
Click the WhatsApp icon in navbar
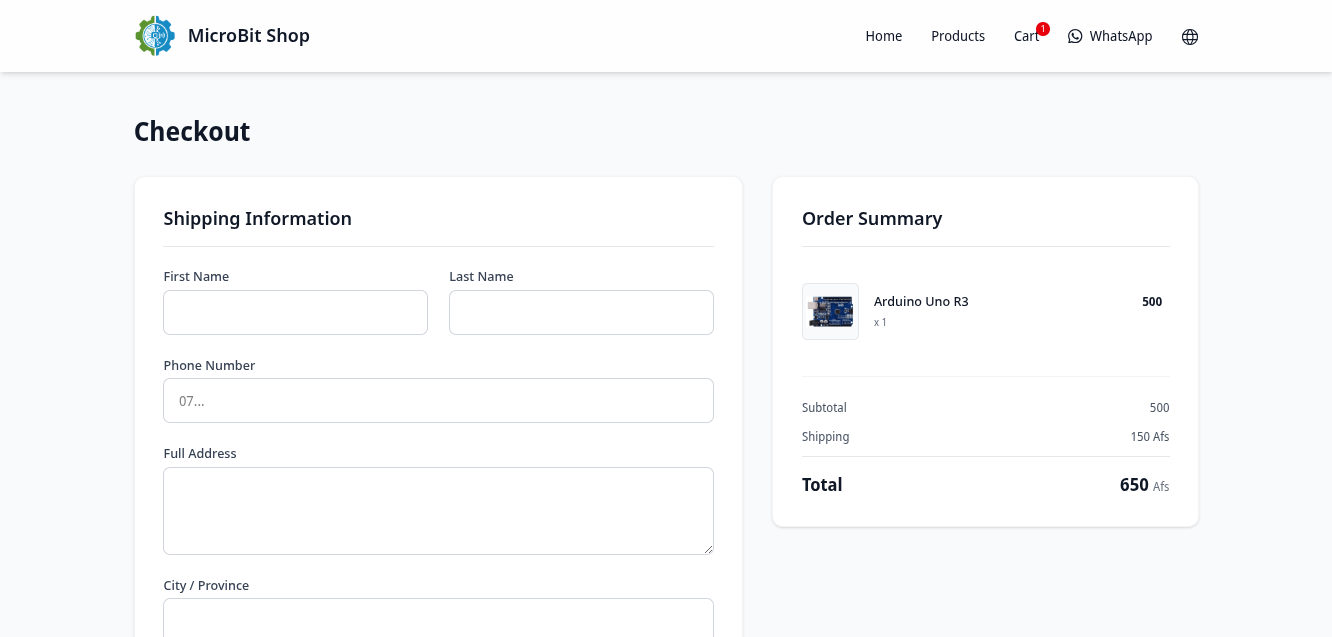[1075, 36]
